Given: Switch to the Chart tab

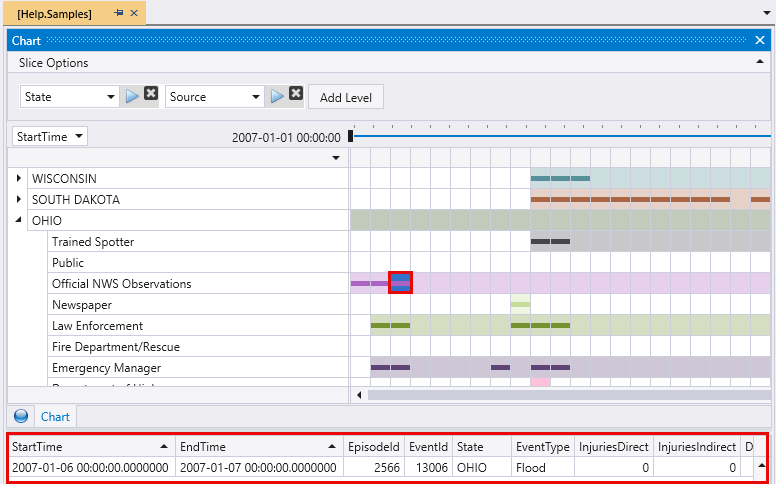Looking at the screenshot, I should pyautogui.click(x=55, y=417).
